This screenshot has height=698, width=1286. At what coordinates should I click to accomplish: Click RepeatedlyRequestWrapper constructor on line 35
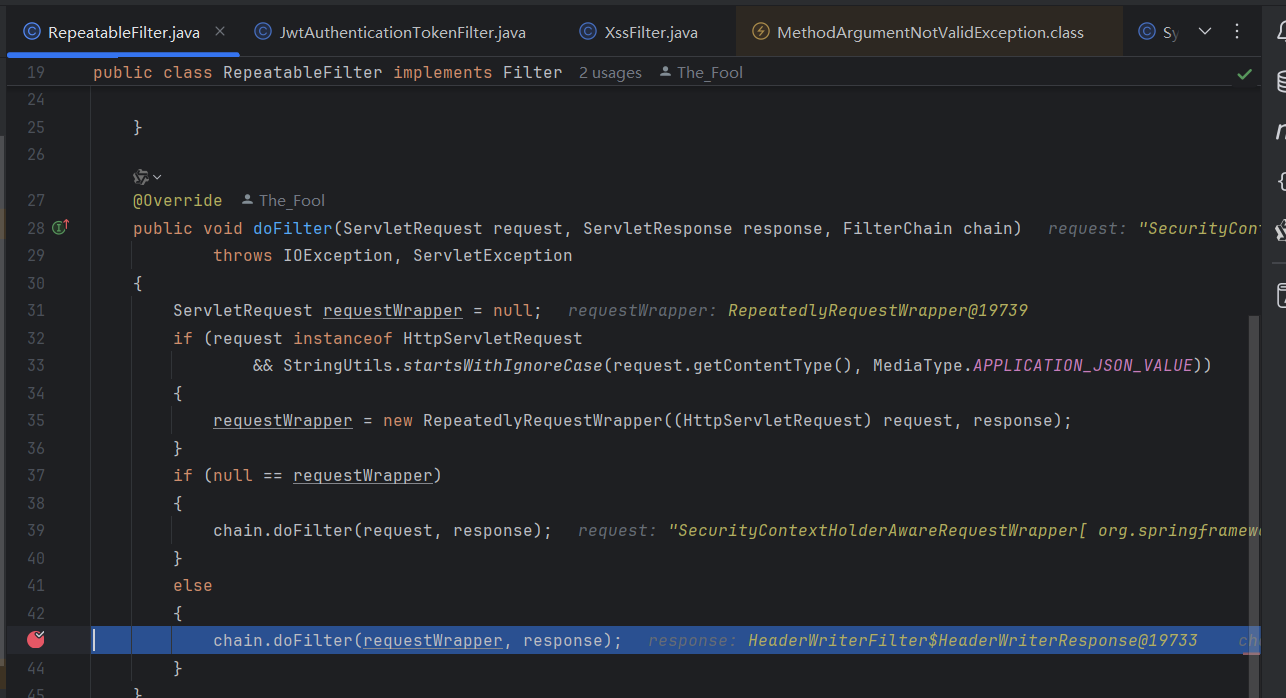point(543,420)
